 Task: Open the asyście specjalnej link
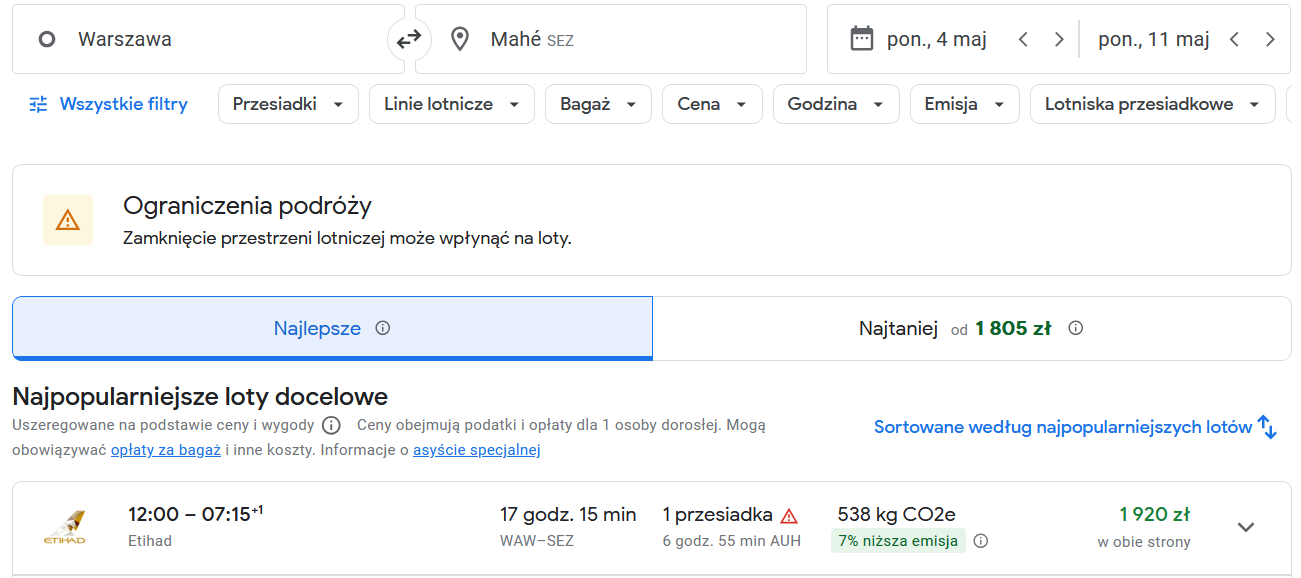point(477,450)
